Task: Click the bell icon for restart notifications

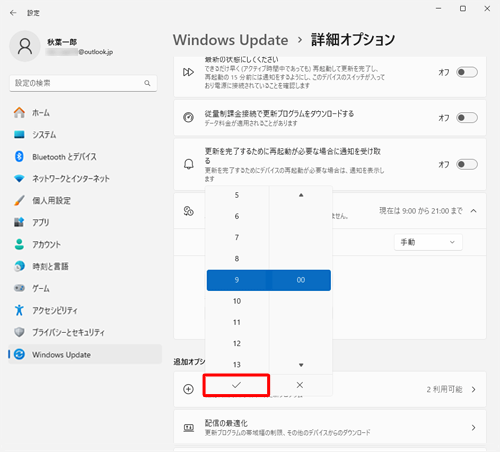Action: 189,164
